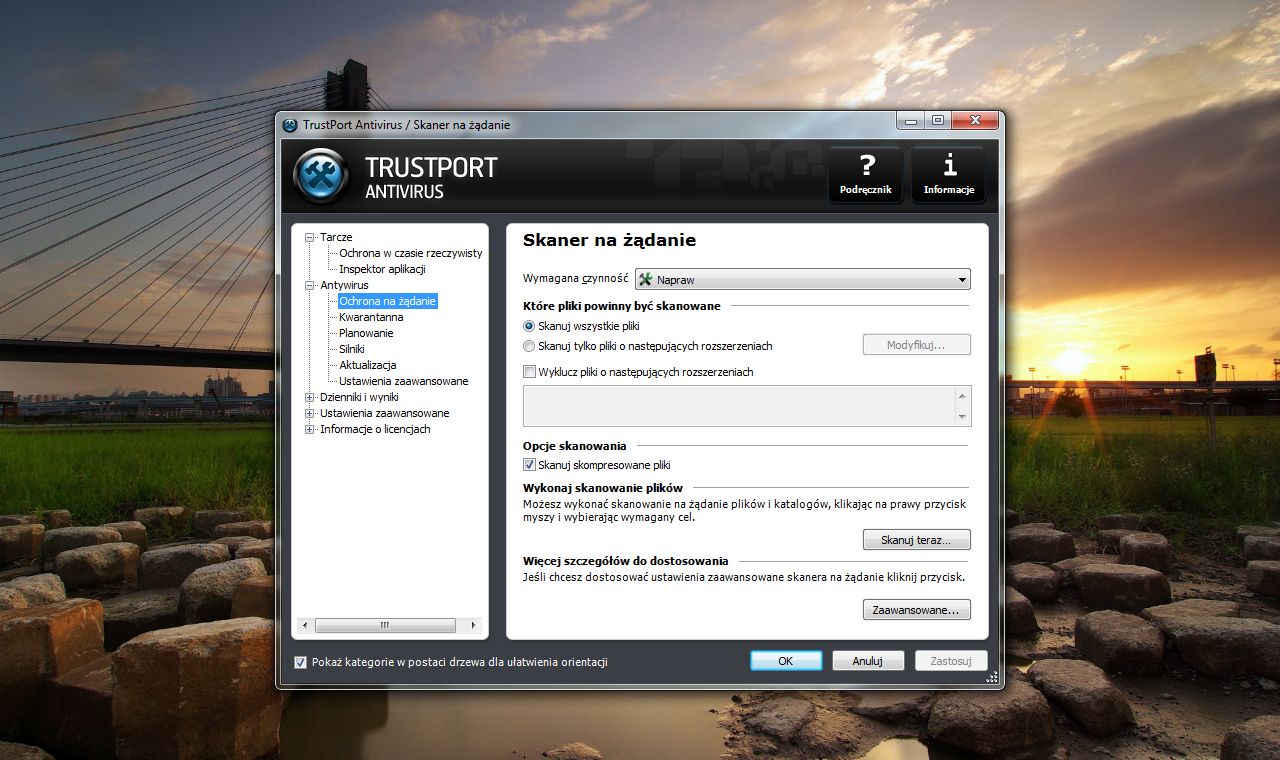Confirm with the OK button

click(x=786, y=661)
